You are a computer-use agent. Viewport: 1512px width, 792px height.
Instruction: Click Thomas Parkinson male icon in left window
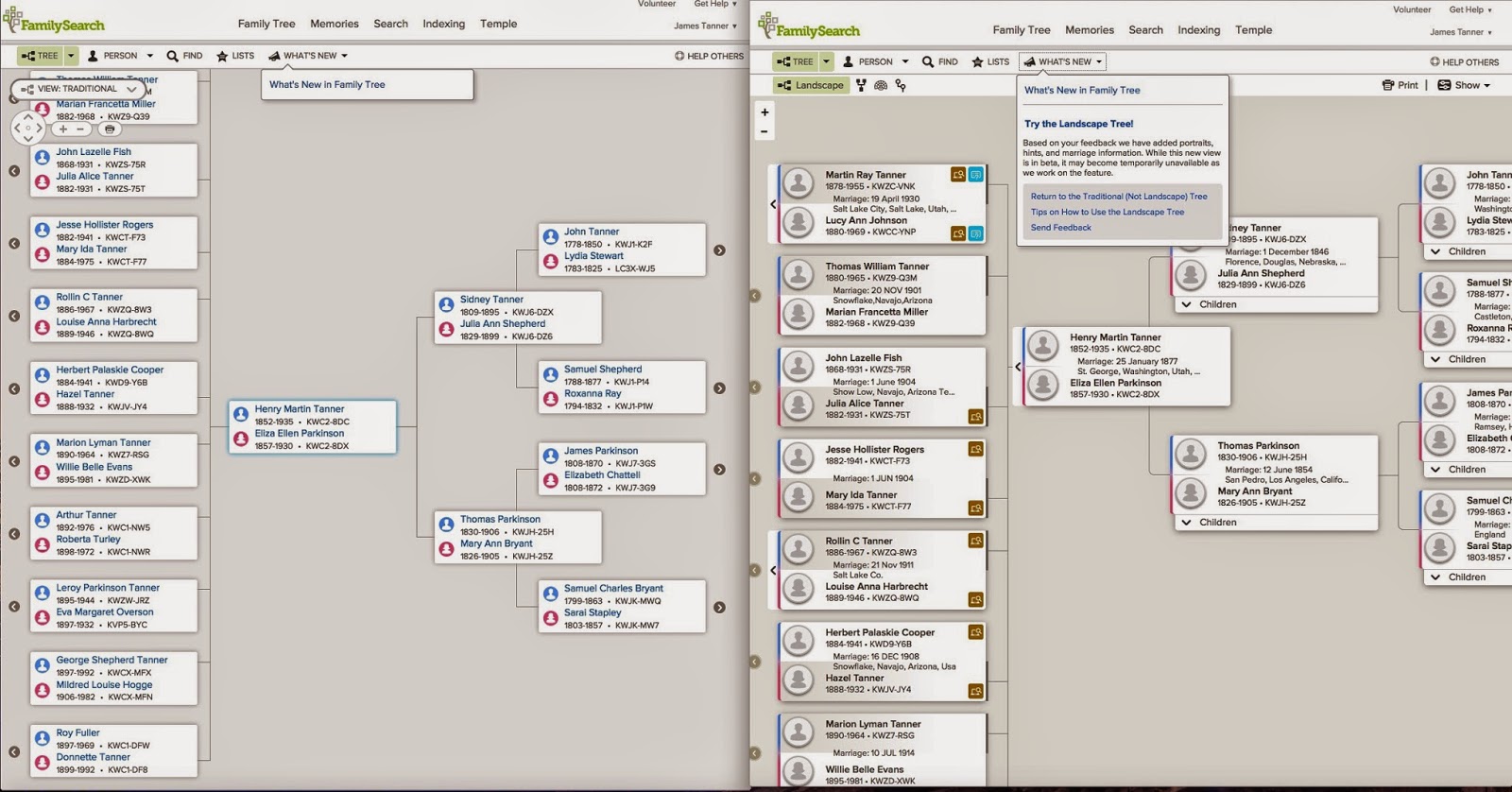(x=447, y=525)
